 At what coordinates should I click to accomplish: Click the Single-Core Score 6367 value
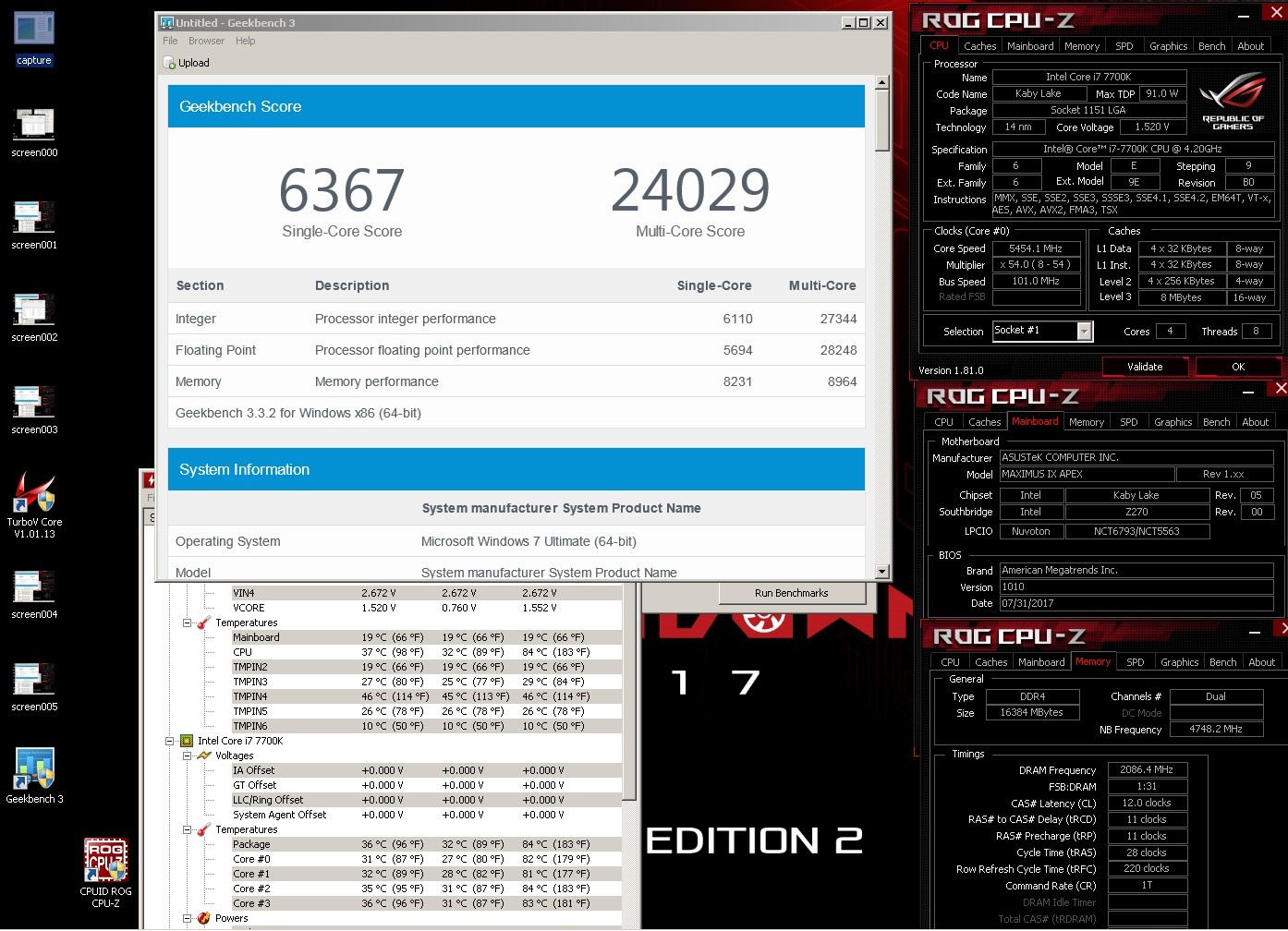[342, 190]
